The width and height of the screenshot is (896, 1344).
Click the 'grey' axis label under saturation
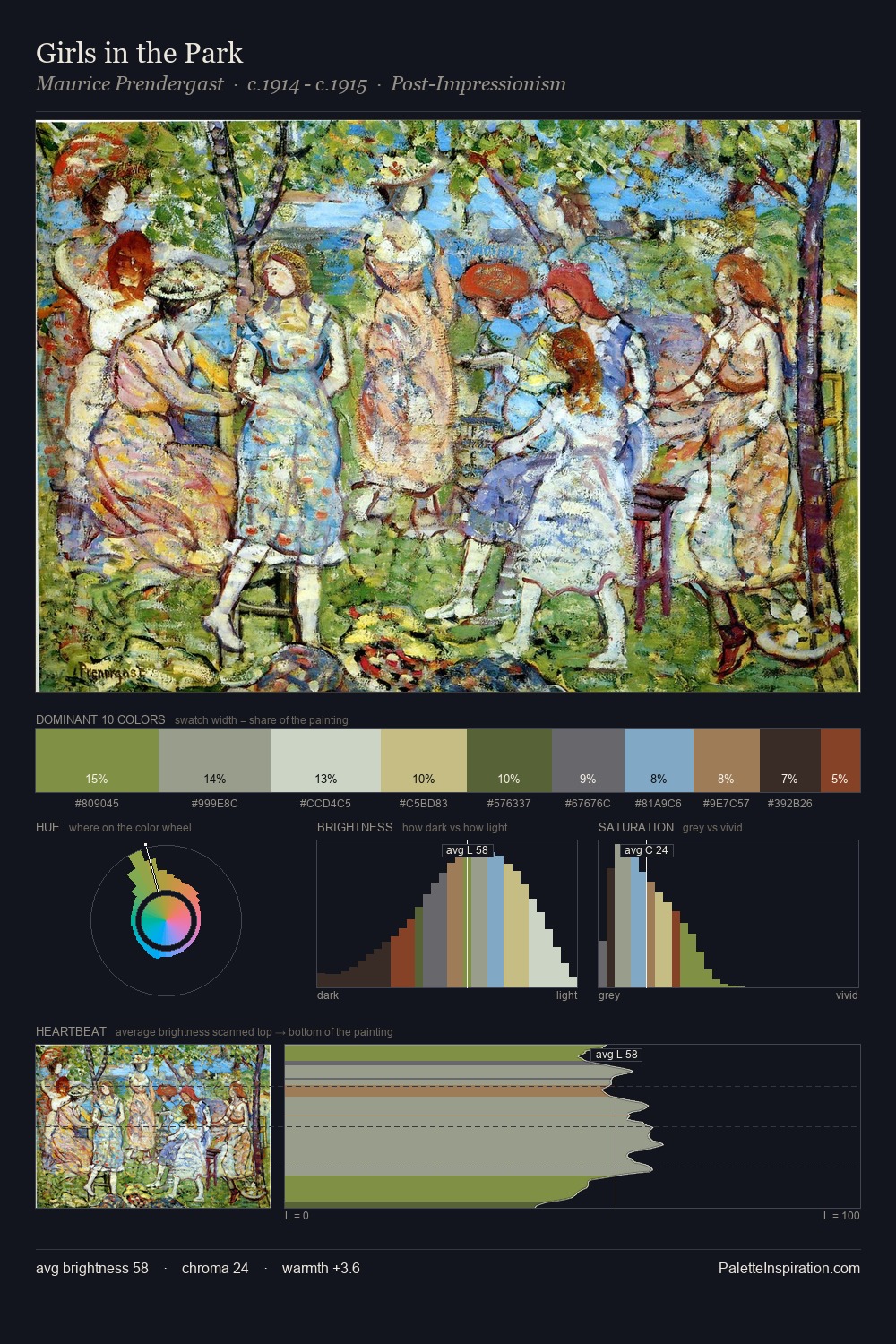[x=609, y=995]
